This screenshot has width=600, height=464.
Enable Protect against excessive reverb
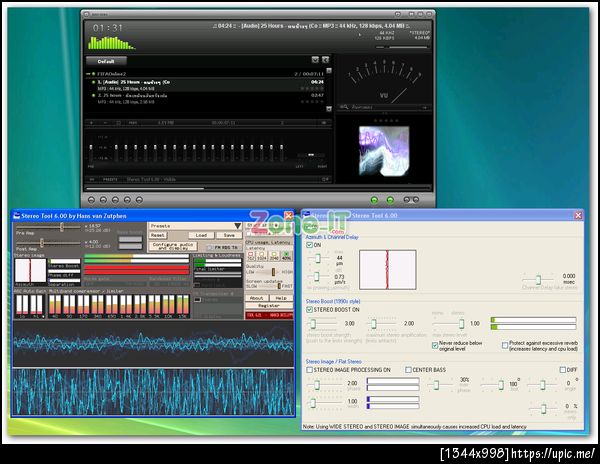click(505, 345)
